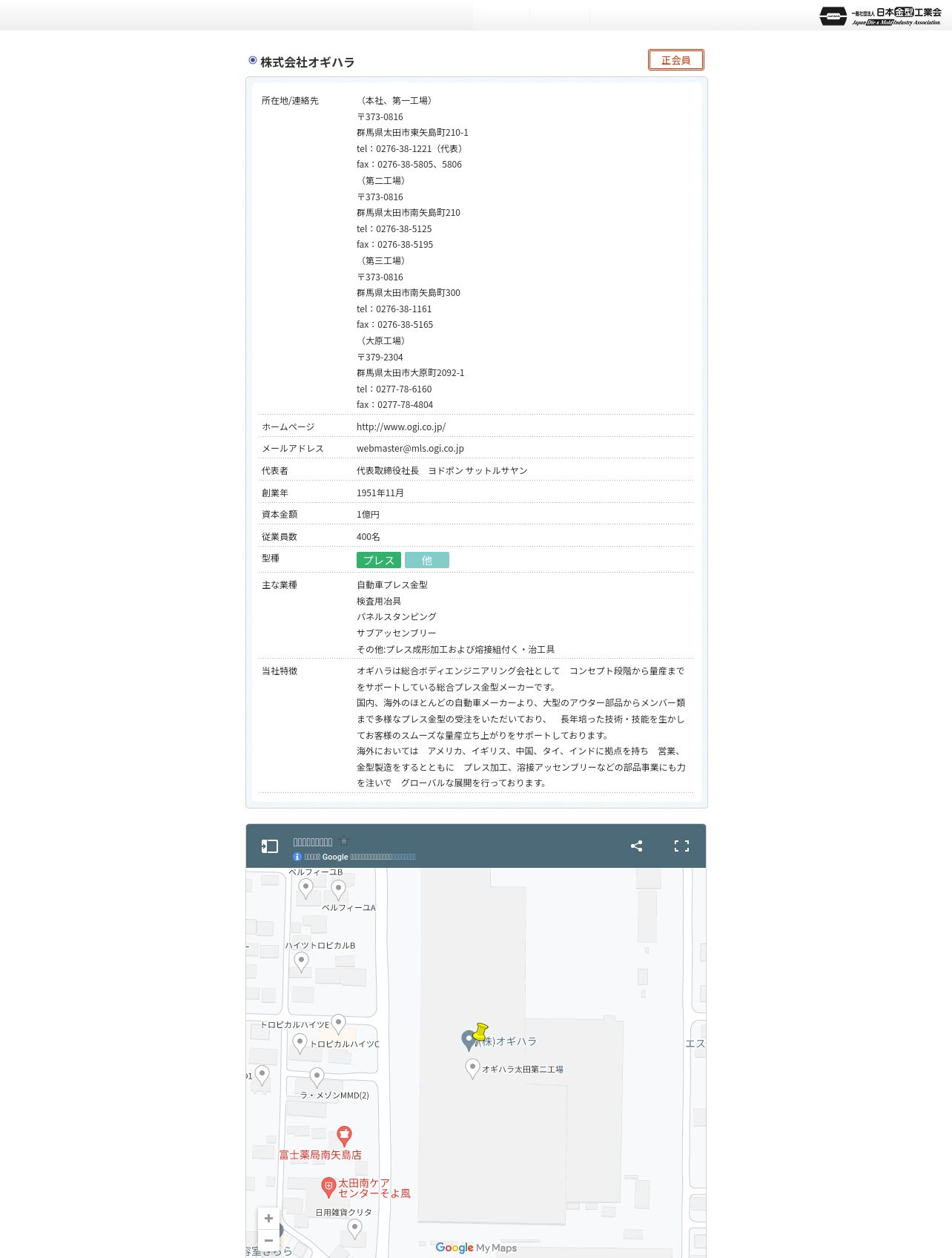Select the 日用雑貨クリタ map pin

(x=354, y=1229)
